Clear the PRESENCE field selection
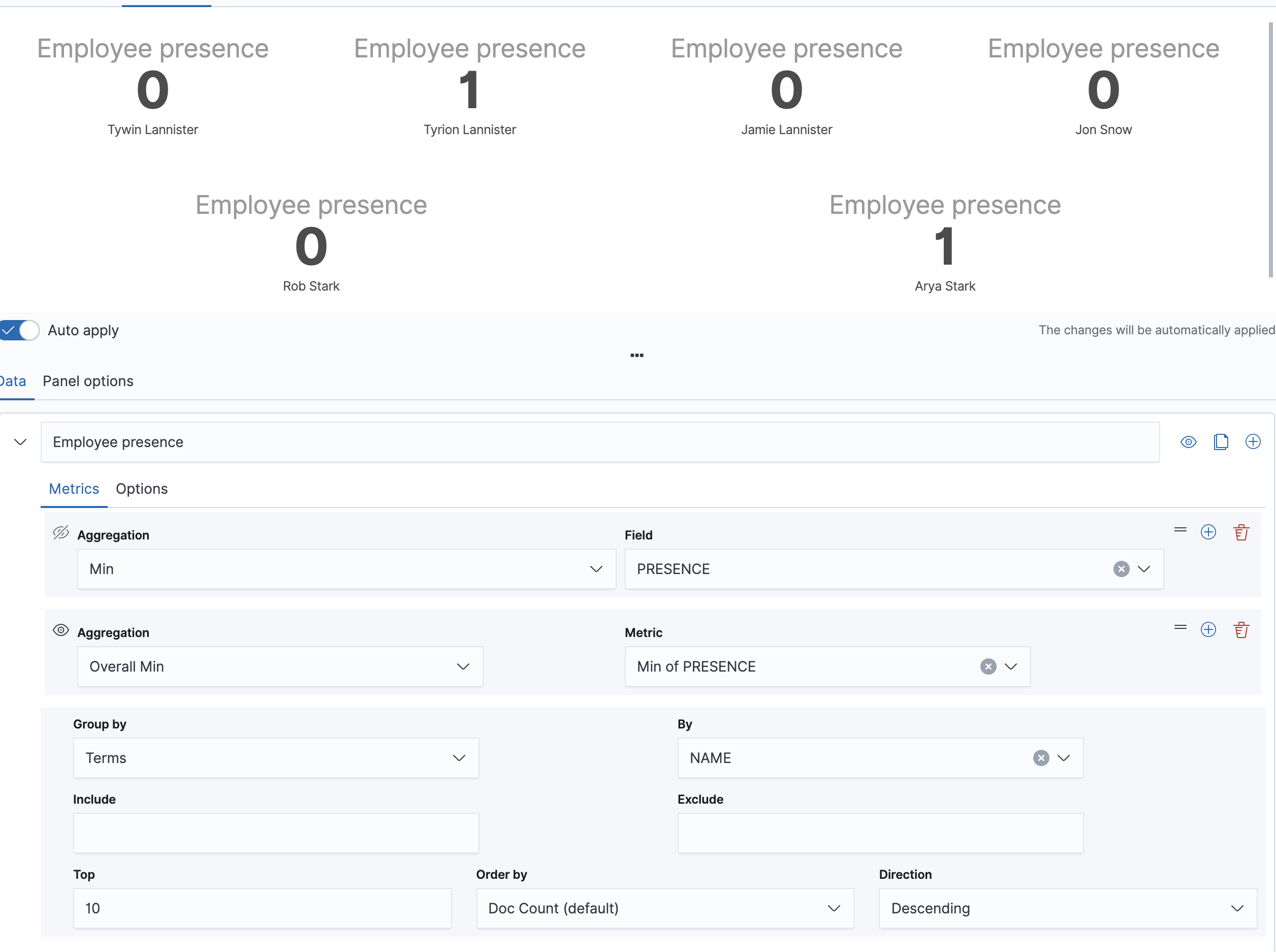 pos(1121,569)
